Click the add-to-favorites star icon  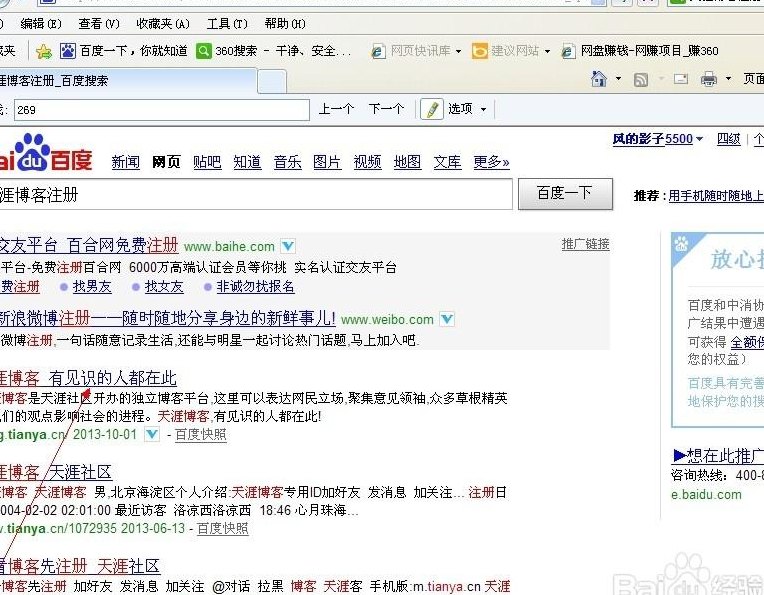coord(43,51)
